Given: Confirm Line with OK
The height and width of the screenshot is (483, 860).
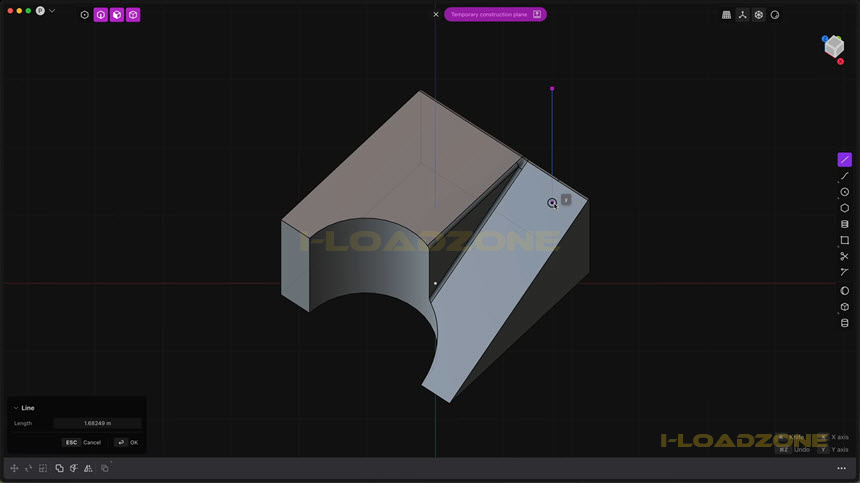Looking at the screenshot, I should (x=127, y=442).
